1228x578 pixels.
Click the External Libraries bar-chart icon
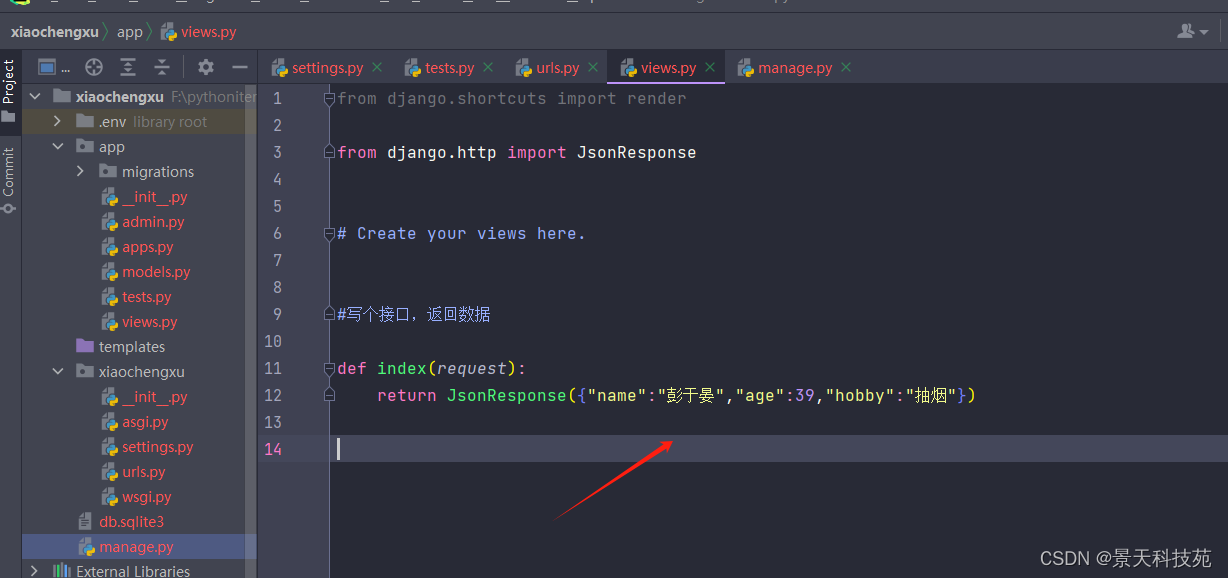62,571
